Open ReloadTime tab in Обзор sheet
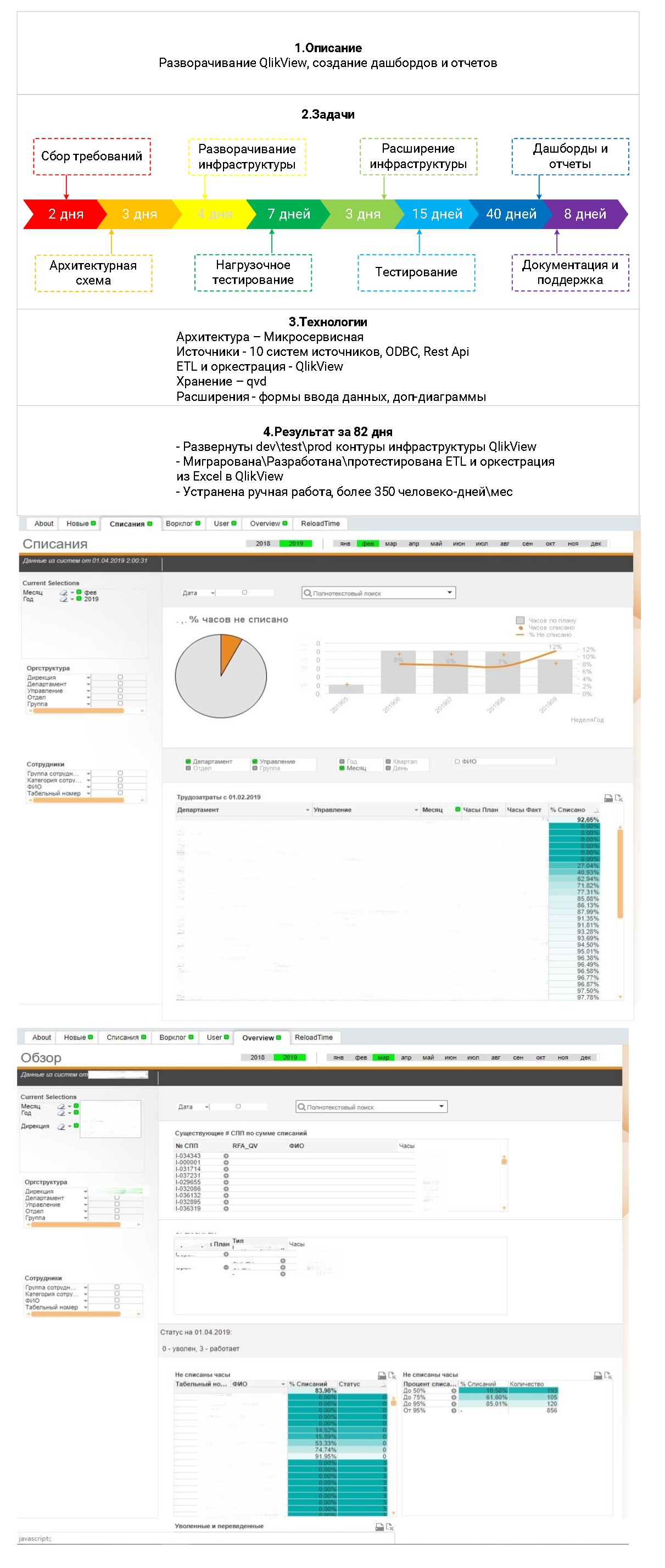 tap(314, 1037)
